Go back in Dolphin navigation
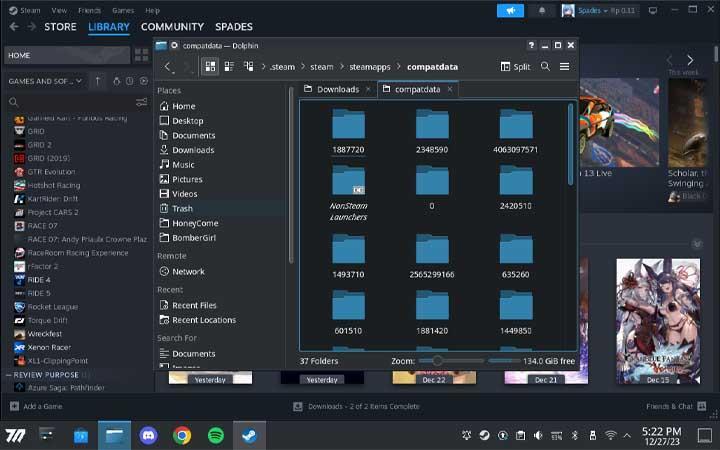Viewport: 720px width, 450px height. coord(168,67)
